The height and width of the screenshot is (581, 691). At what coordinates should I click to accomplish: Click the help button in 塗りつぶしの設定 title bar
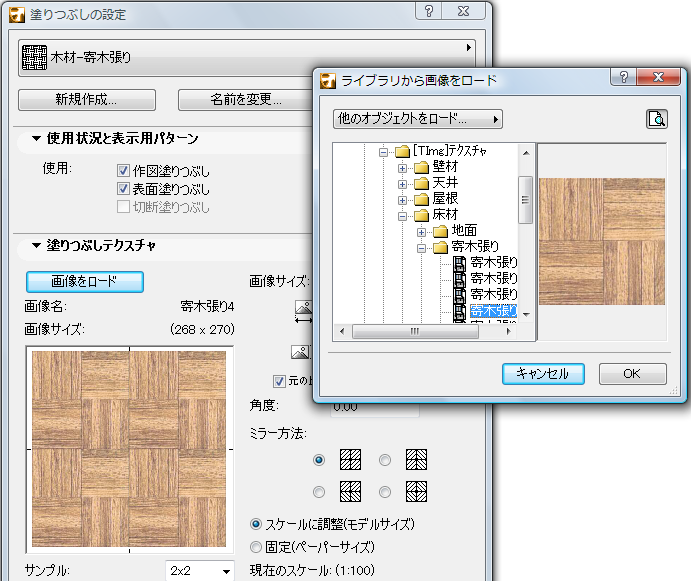click(429, 11)
